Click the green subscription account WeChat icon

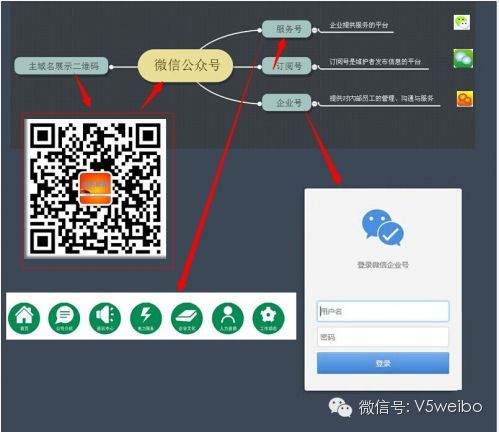pos(463,59)
